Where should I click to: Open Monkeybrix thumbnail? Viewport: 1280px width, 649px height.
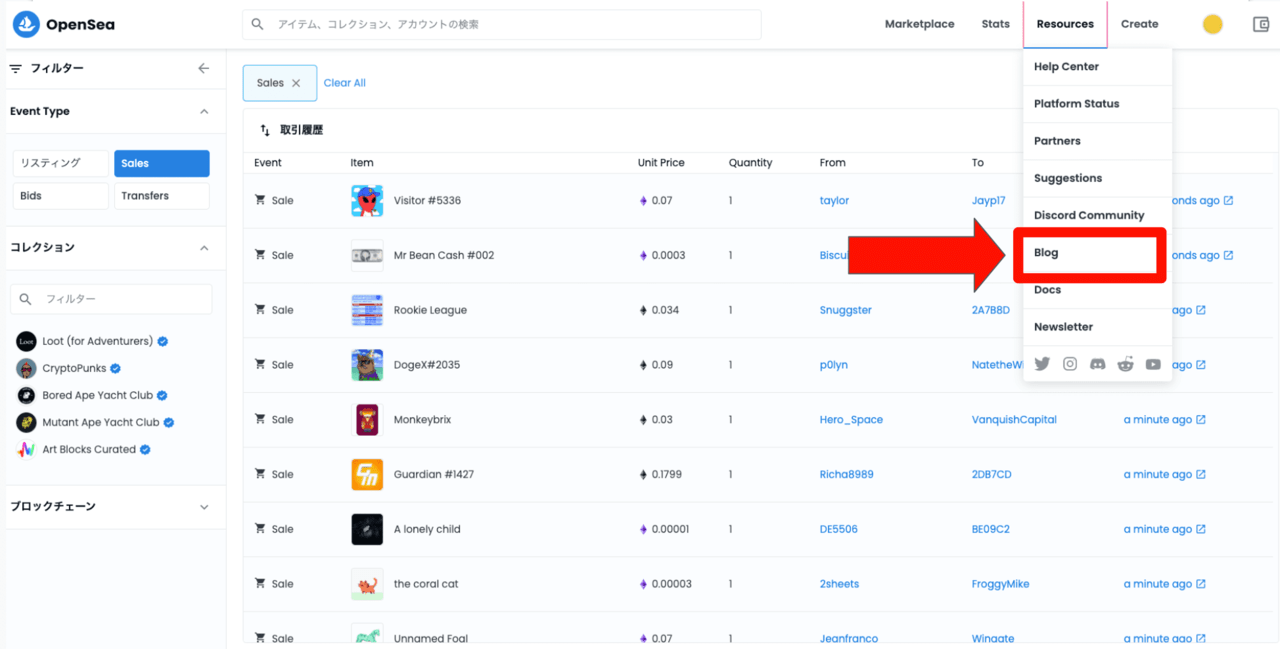(367, 420)
